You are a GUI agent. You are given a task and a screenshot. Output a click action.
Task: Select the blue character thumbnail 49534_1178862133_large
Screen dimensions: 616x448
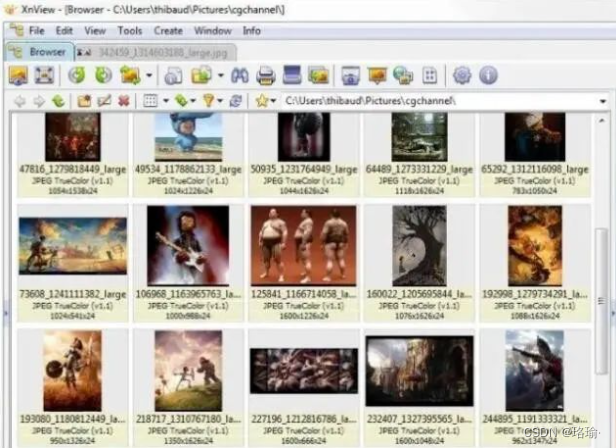click(x=188, y=137)
